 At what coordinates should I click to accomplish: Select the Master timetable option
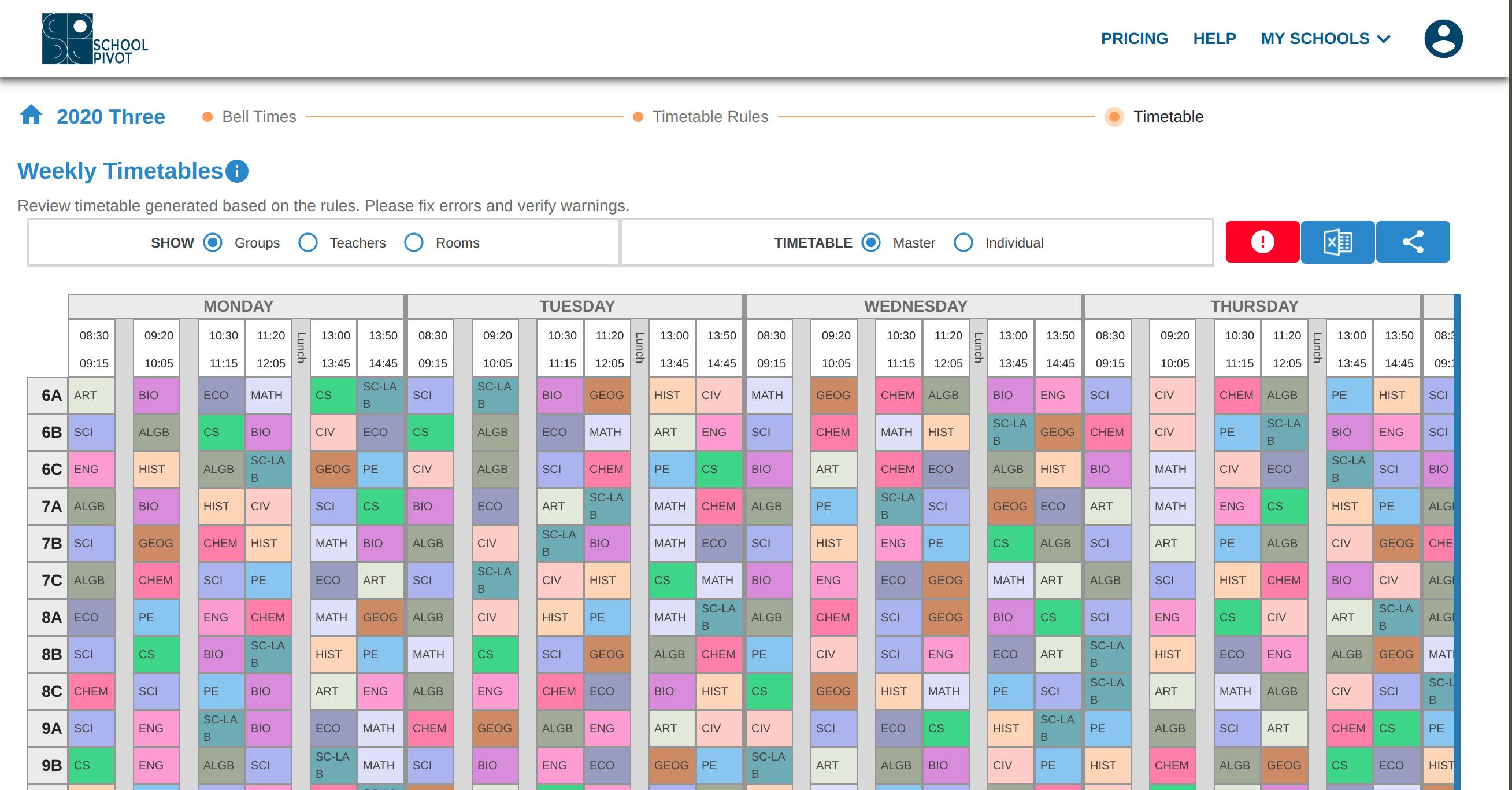871,242
